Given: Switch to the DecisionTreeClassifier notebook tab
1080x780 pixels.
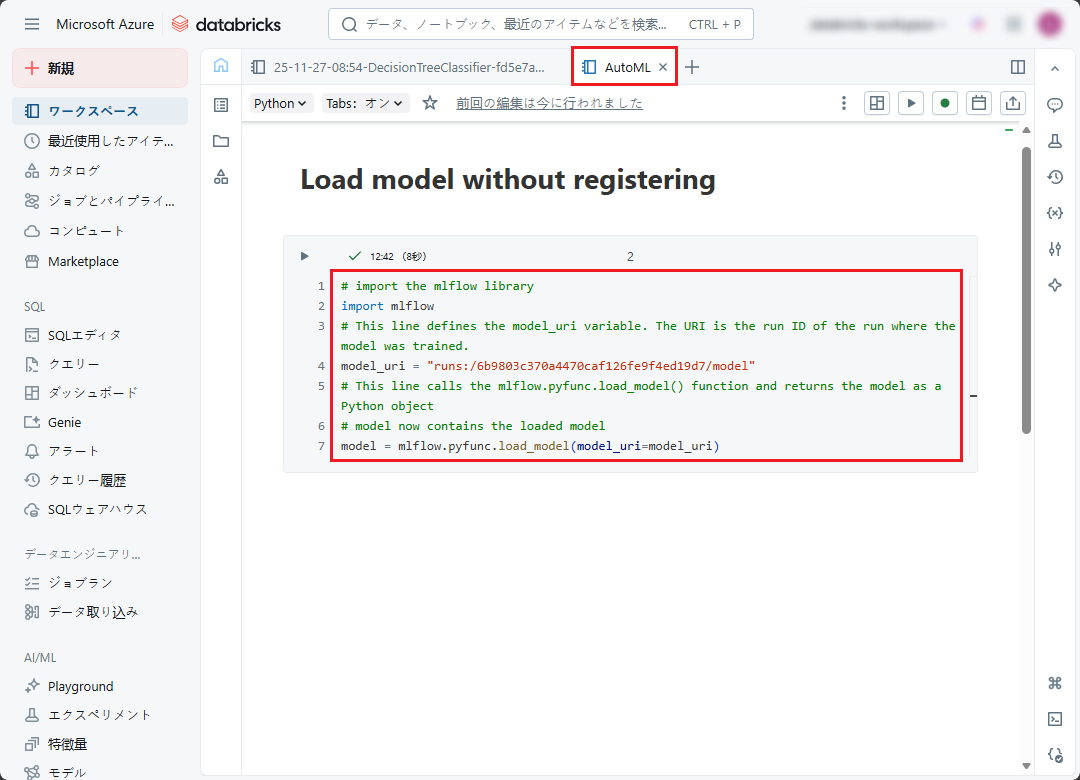Looking at the screenshot, I should [400, 67].
